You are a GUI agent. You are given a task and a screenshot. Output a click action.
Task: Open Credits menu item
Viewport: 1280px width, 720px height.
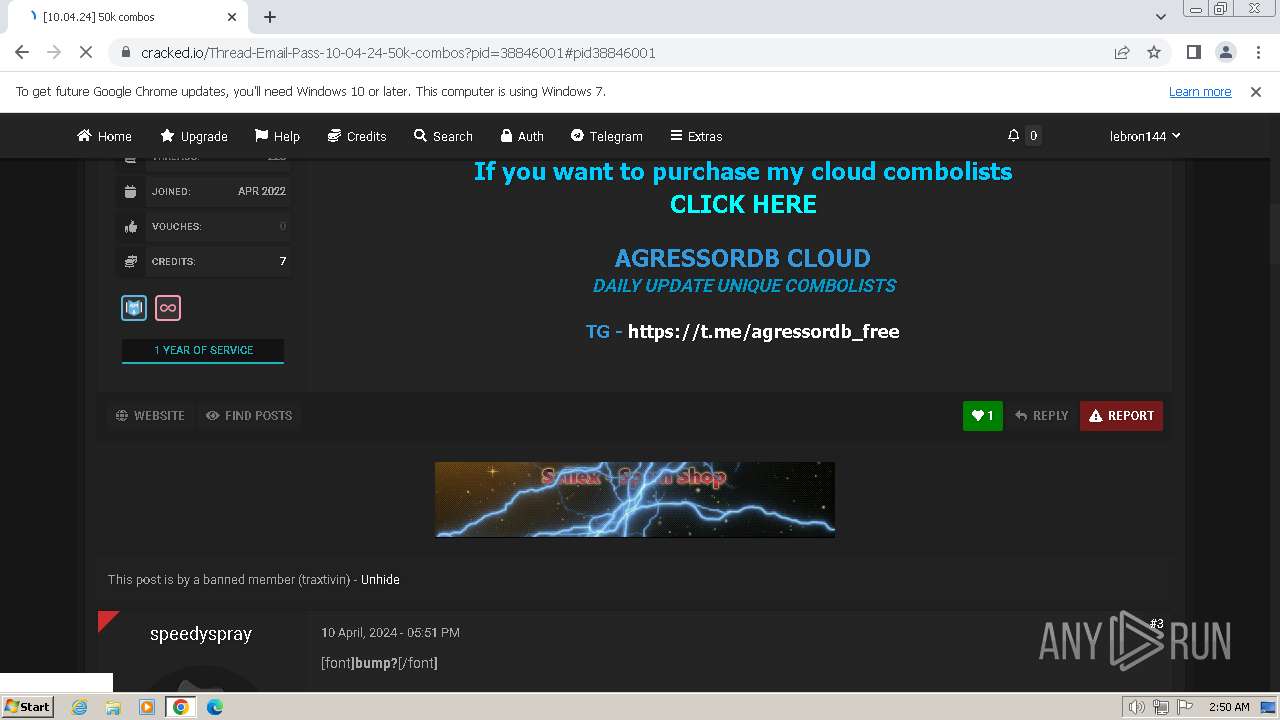[357, 136]
